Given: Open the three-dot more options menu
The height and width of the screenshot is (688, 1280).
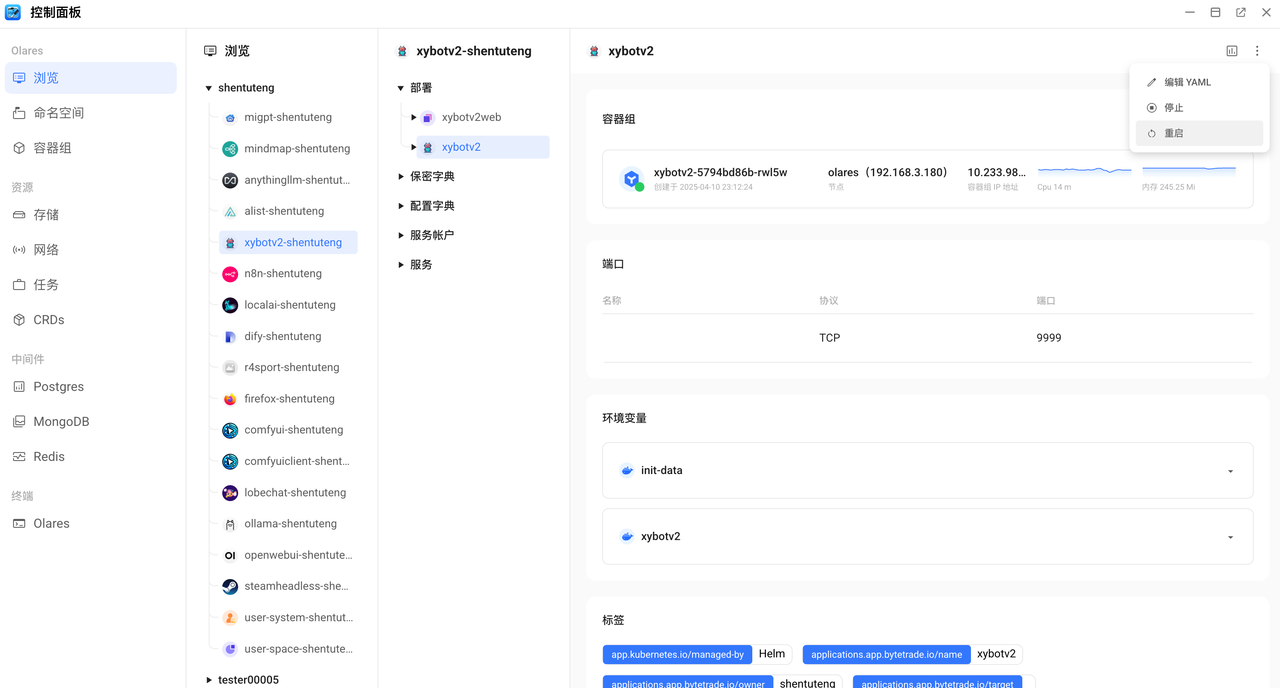Looking at the screenshot, I should (1257, 51).
